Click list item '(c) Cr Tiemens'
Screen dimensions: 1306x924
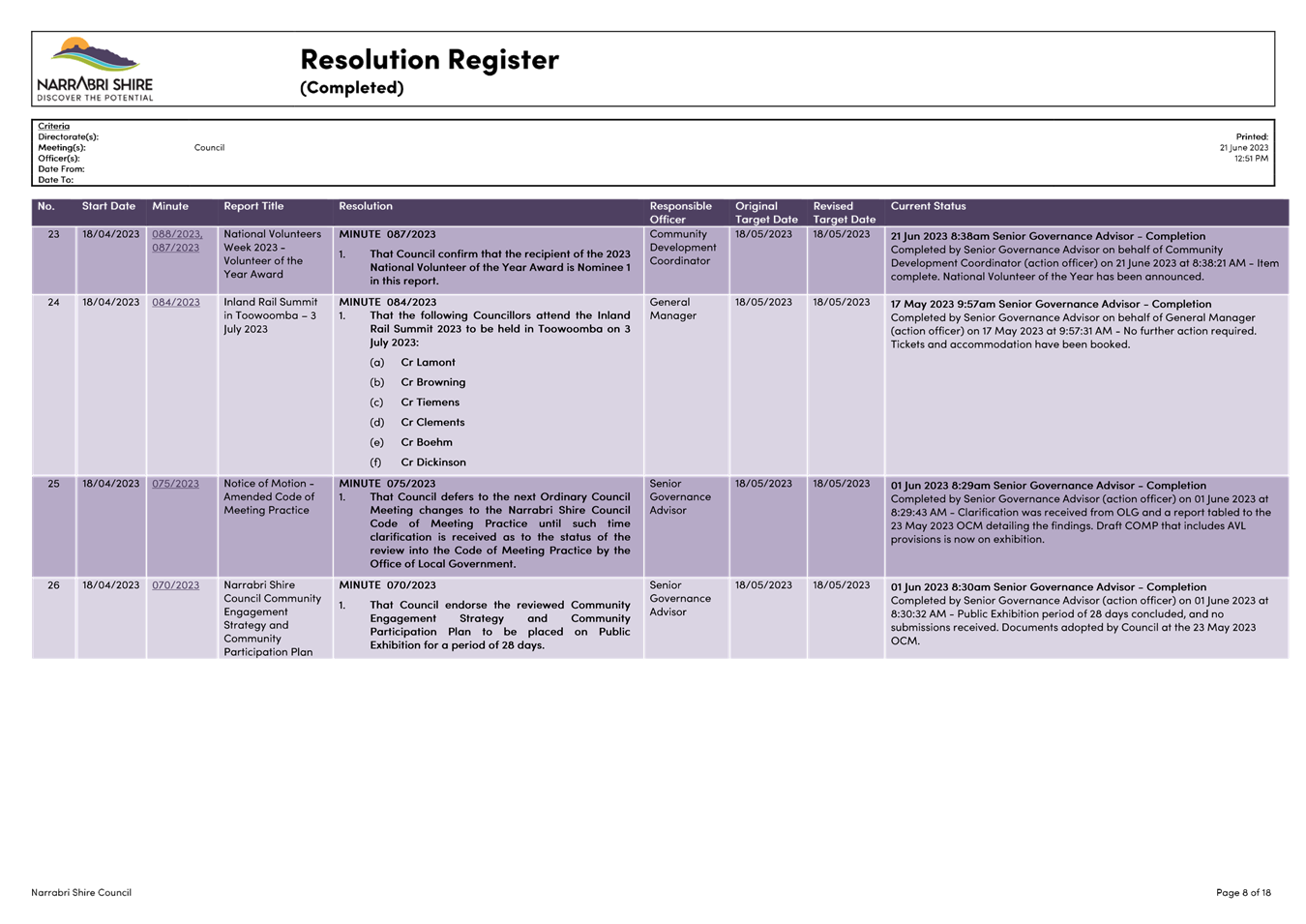415,402
